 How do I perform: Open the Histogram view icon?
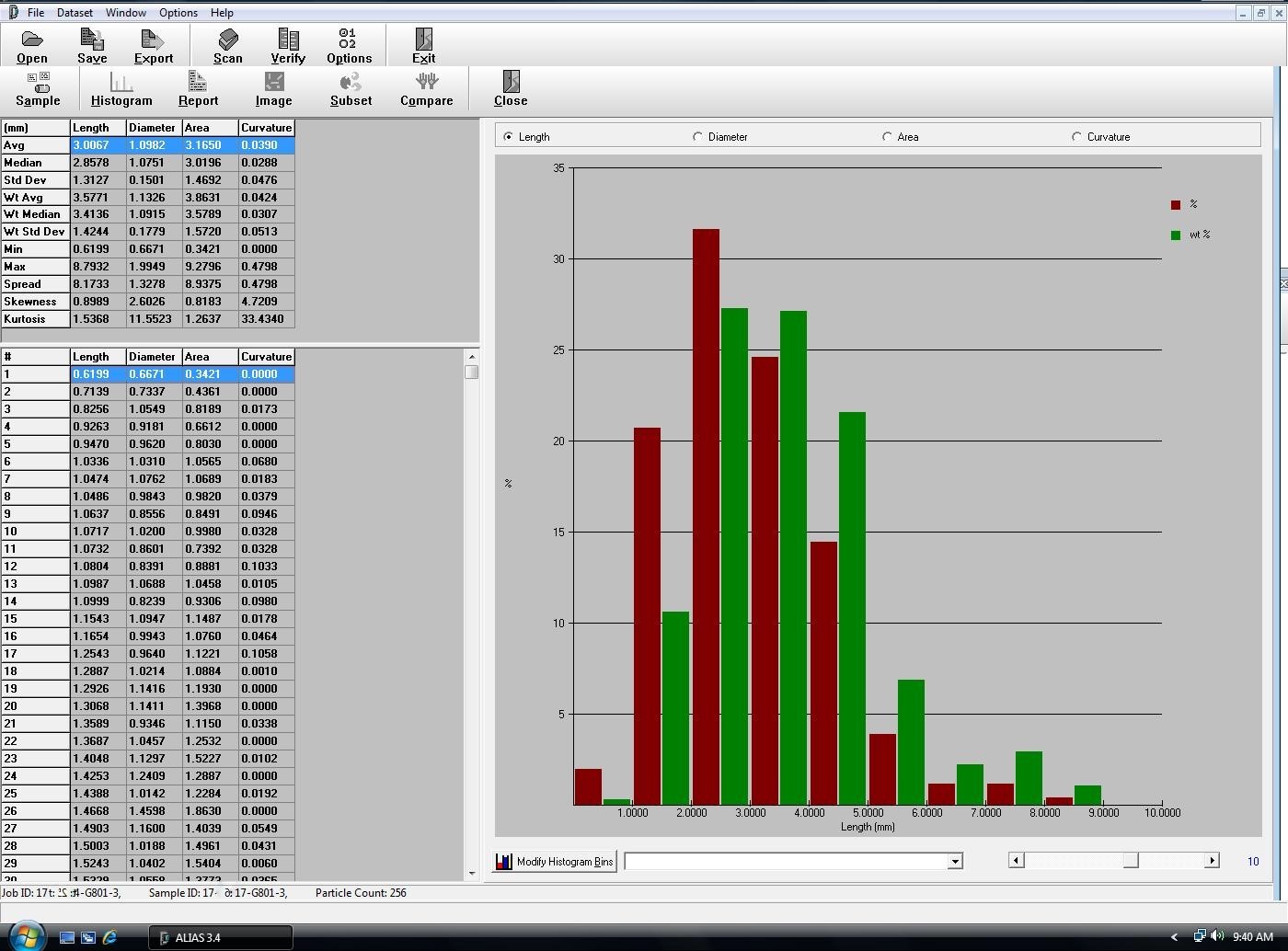[x=121, y=83]
